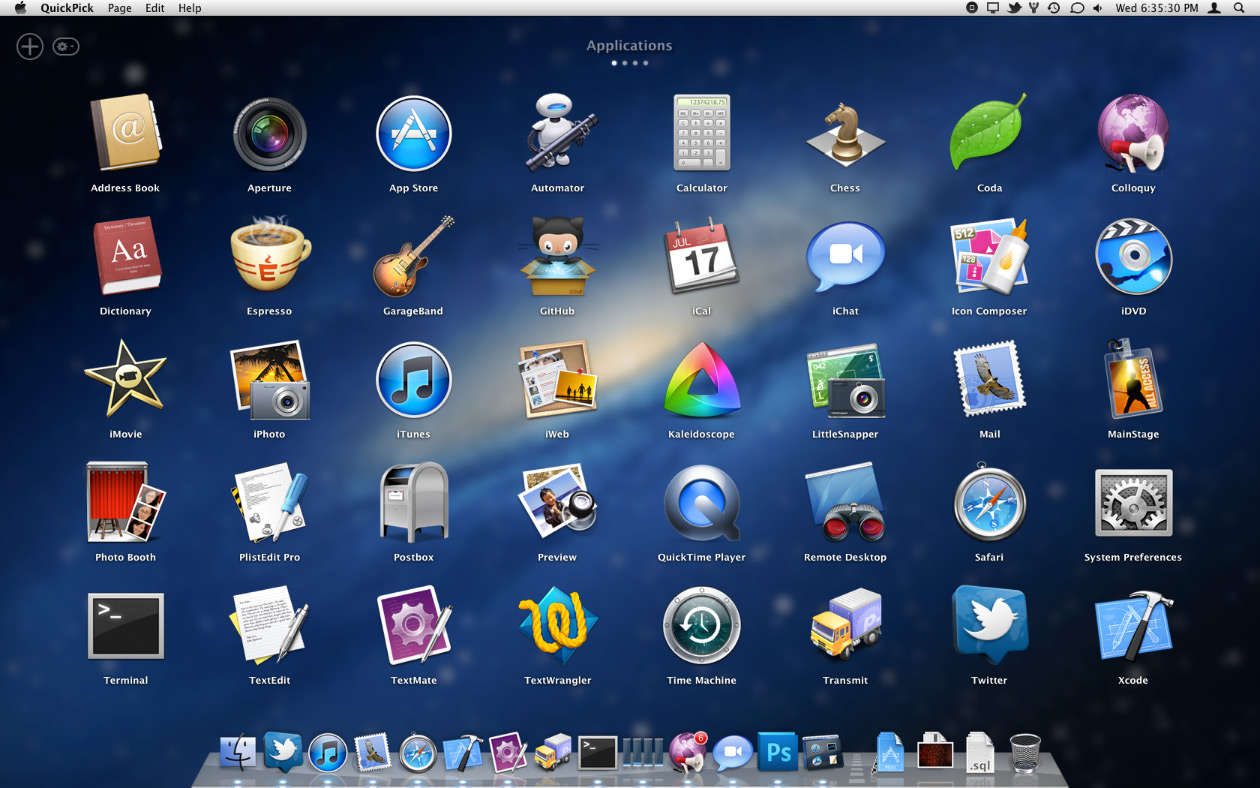Open the gear settings toggle button
Screen dimensions: 1260x788
[66, 46]
